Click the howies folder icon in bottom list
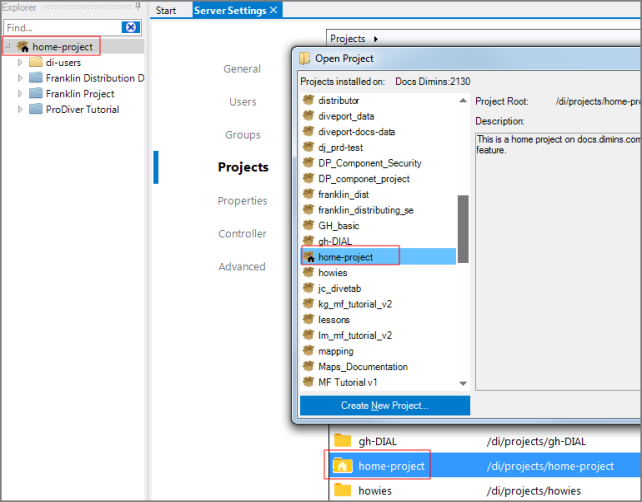Image resolution: width=642 pixels, height=502 pixels. tap(343, 490)
